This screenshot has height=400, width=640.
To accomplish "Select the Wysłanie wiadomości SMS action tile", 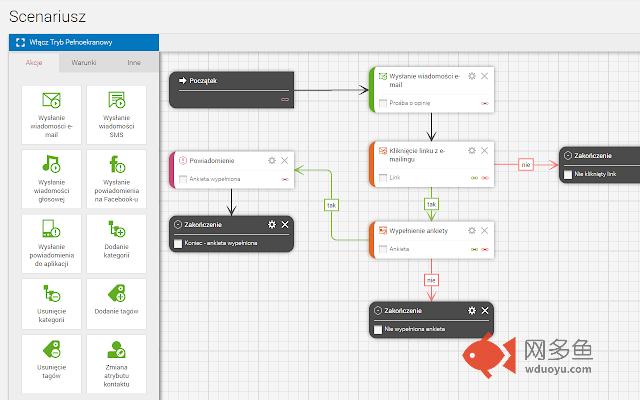I will click(116, 115).
